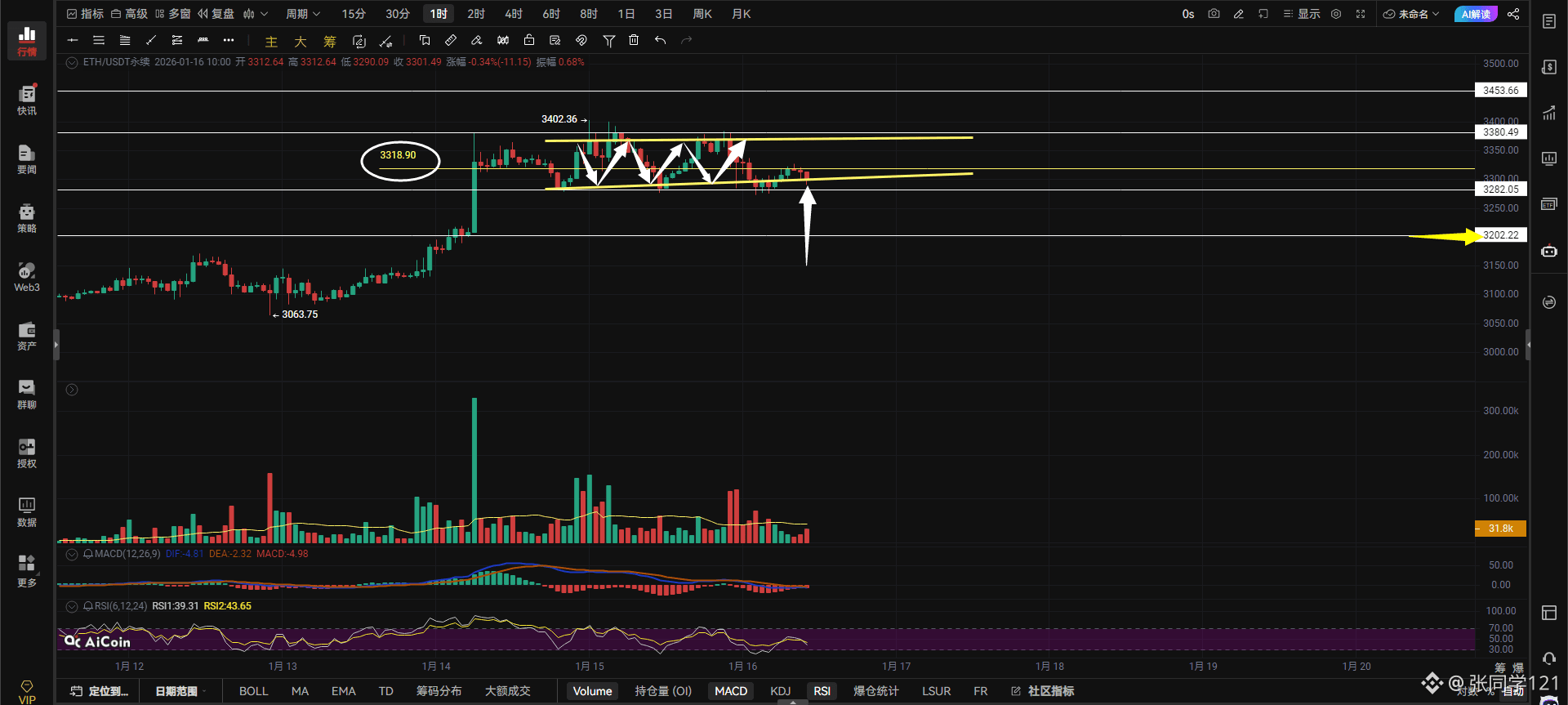This screenshot has width=1568, height=705.
Task: Click the filter funnel icon
Action: [608, 40]
